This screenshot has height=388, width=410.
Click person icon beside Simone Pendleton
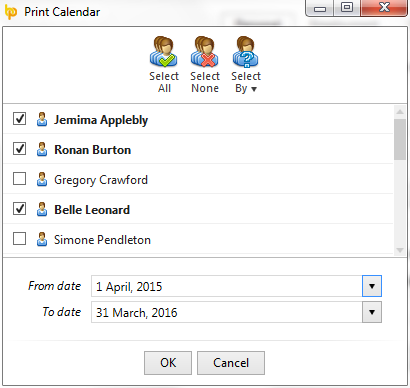(x=42, y=239)
